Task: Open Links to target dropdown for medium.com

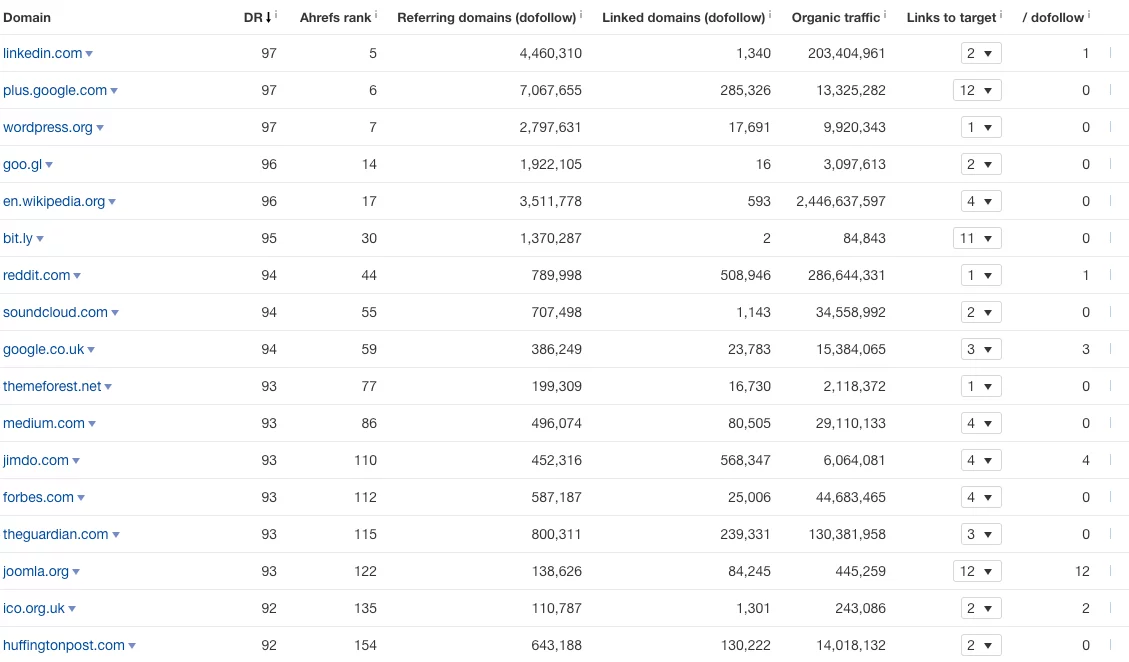Action: click(977, 424)
